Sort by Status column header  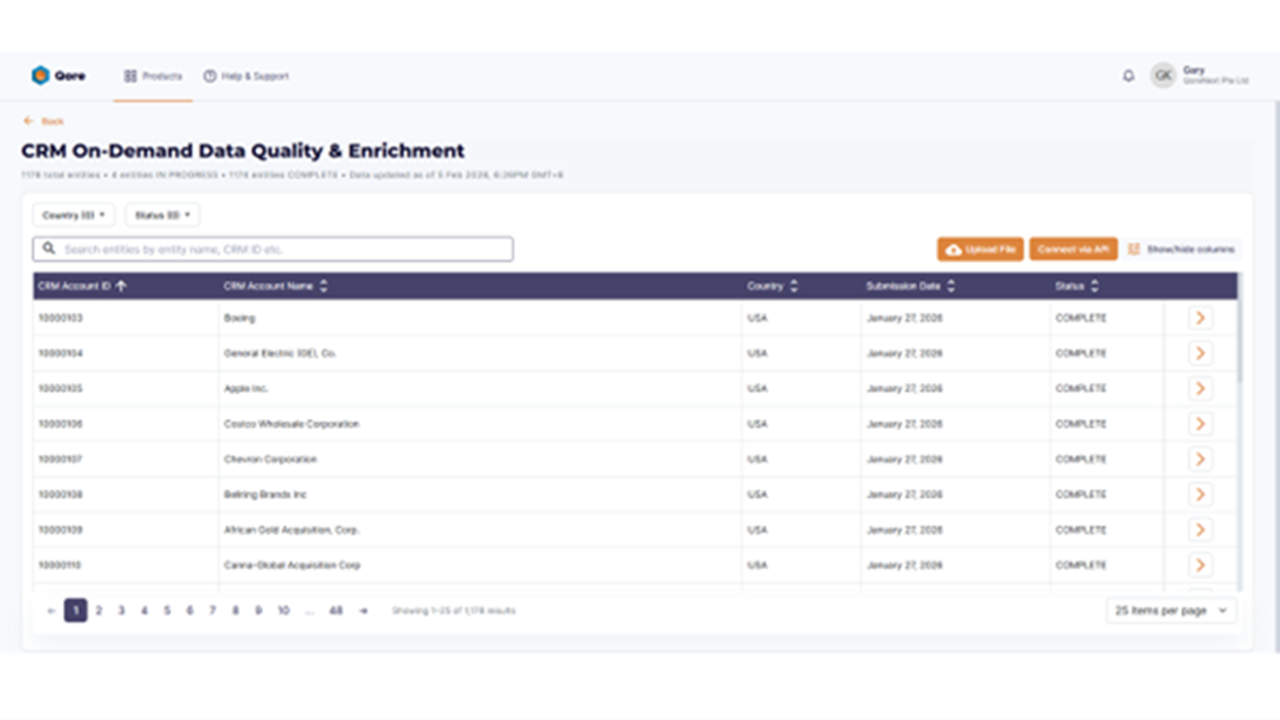click(x=1076, y=286)
